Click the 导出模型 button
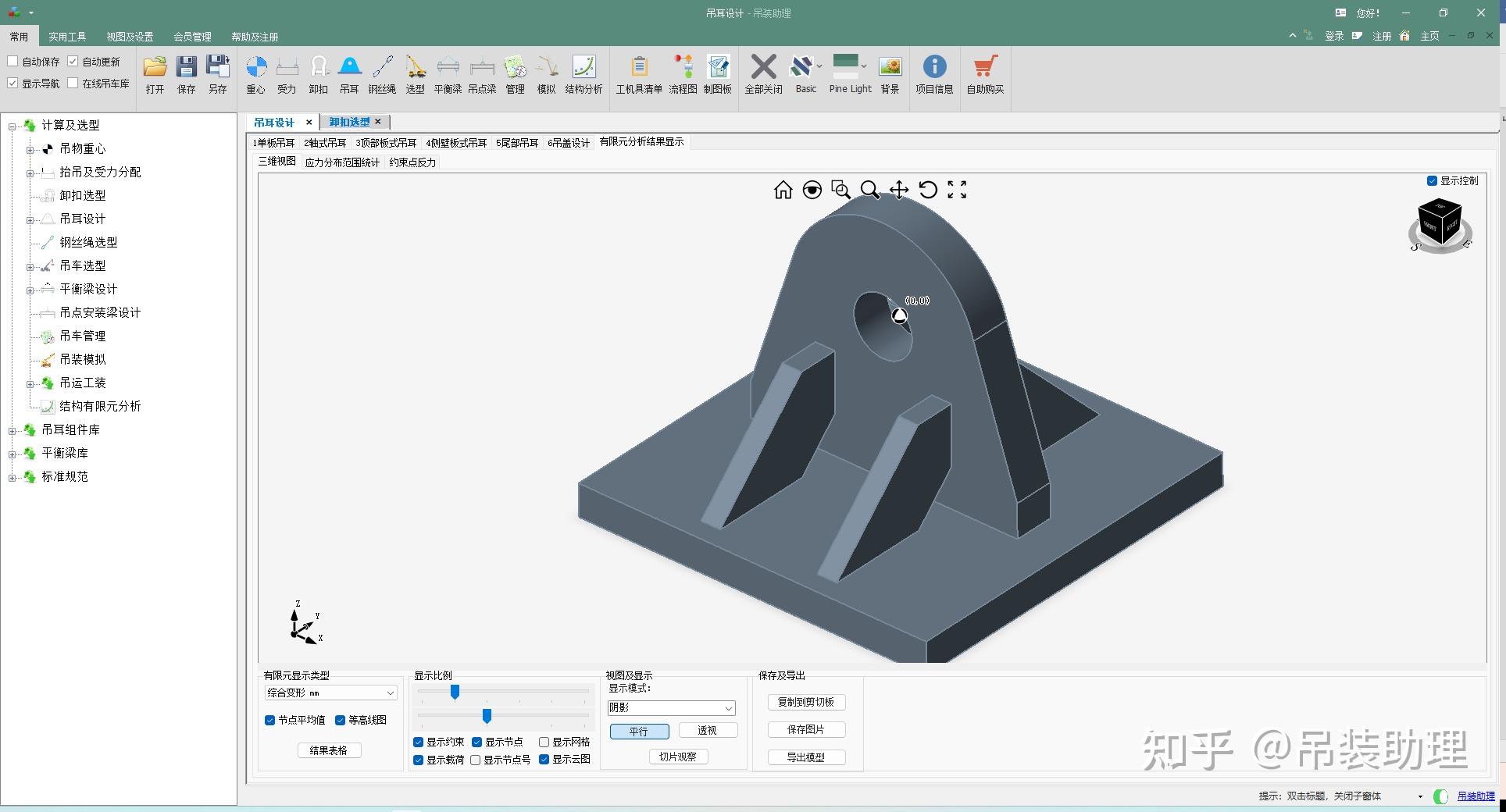 tap(805, 757)
